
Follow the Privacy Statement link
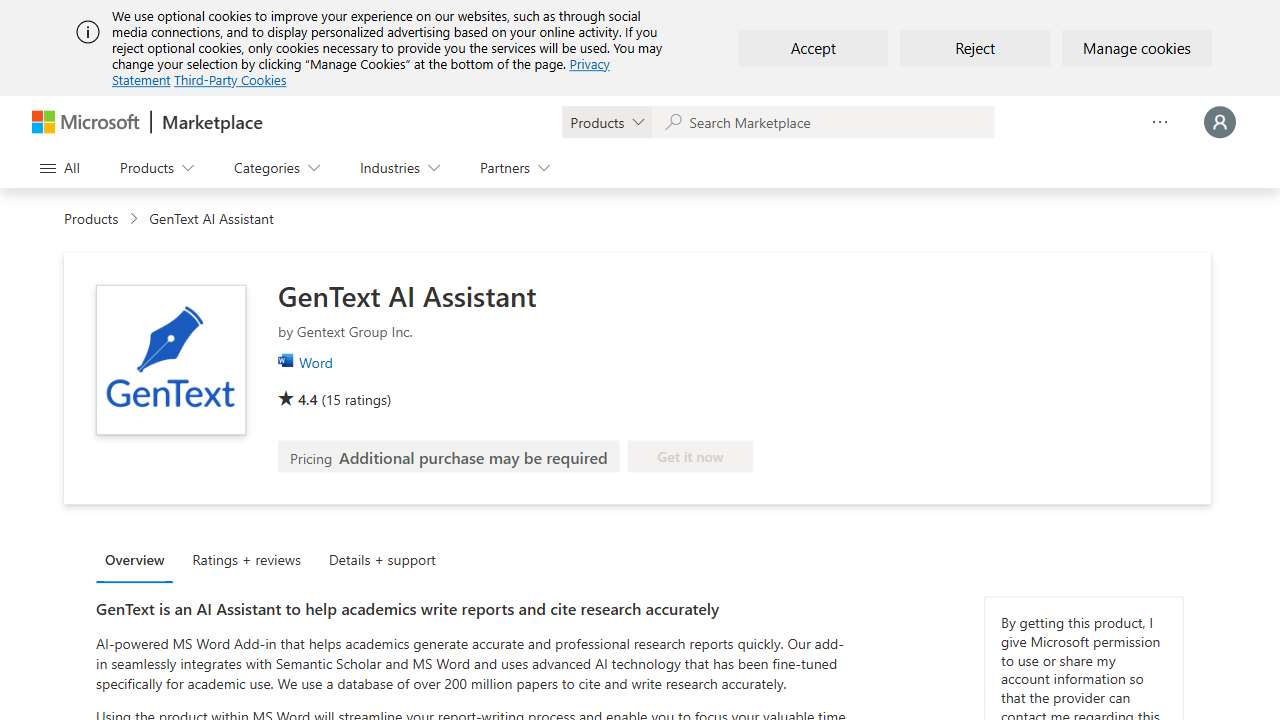click(x=589, y=64)
